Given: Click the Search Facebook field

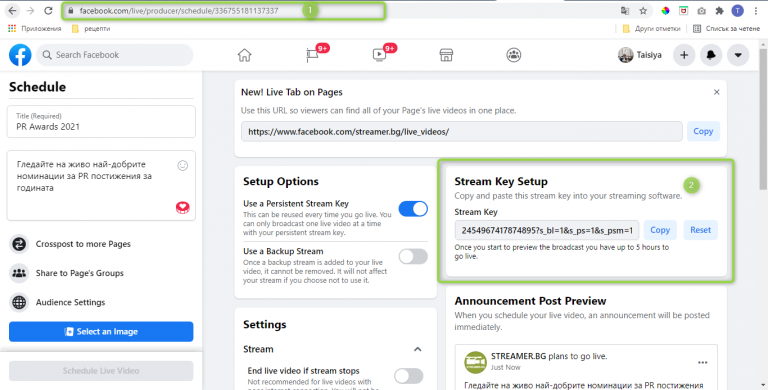Looking at the screenshot, I should click(115, 55).
